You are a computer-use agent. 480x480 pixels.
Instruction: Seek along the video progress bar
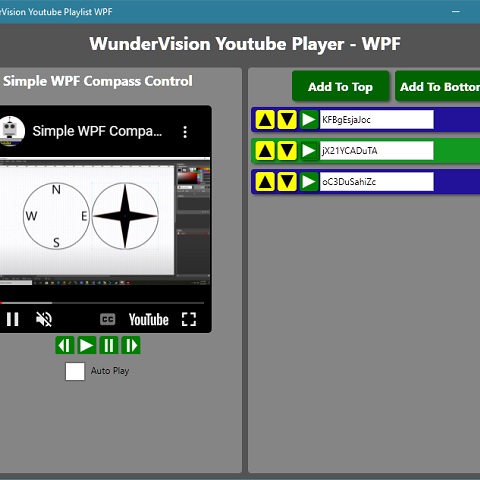[102, 303]
